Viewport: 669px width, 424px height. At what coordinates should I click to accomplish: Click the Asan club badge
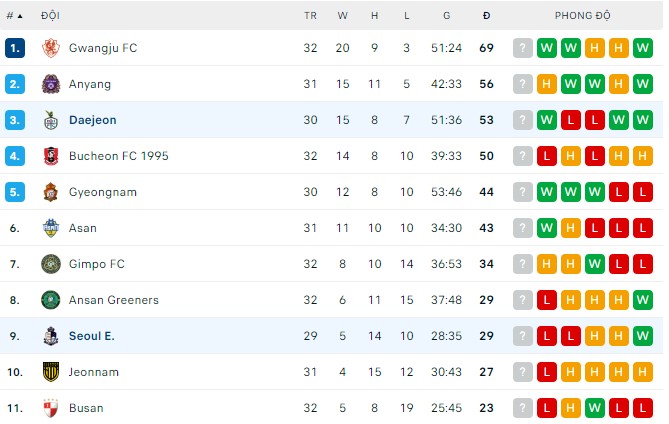[50, 228]
